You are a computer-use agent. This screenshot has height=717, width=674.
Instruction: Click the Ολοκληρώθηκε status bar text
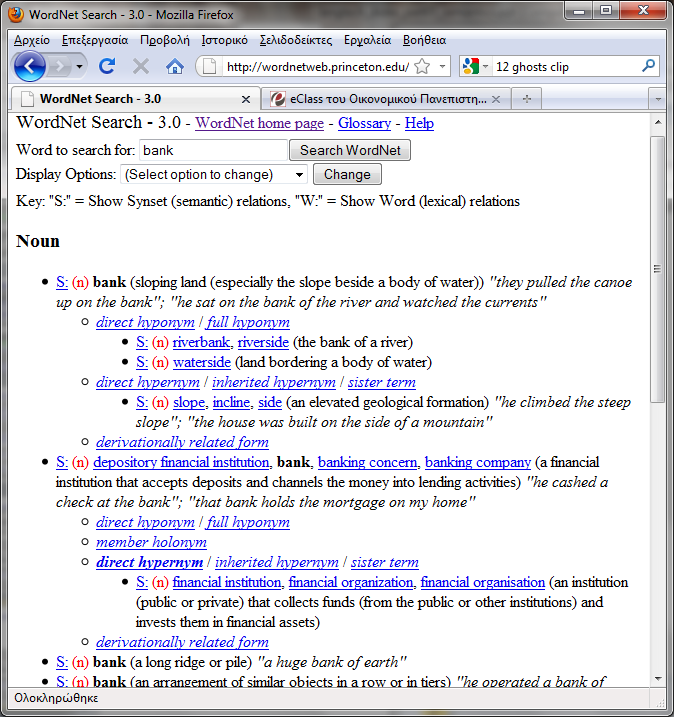[x=56, y=698]
